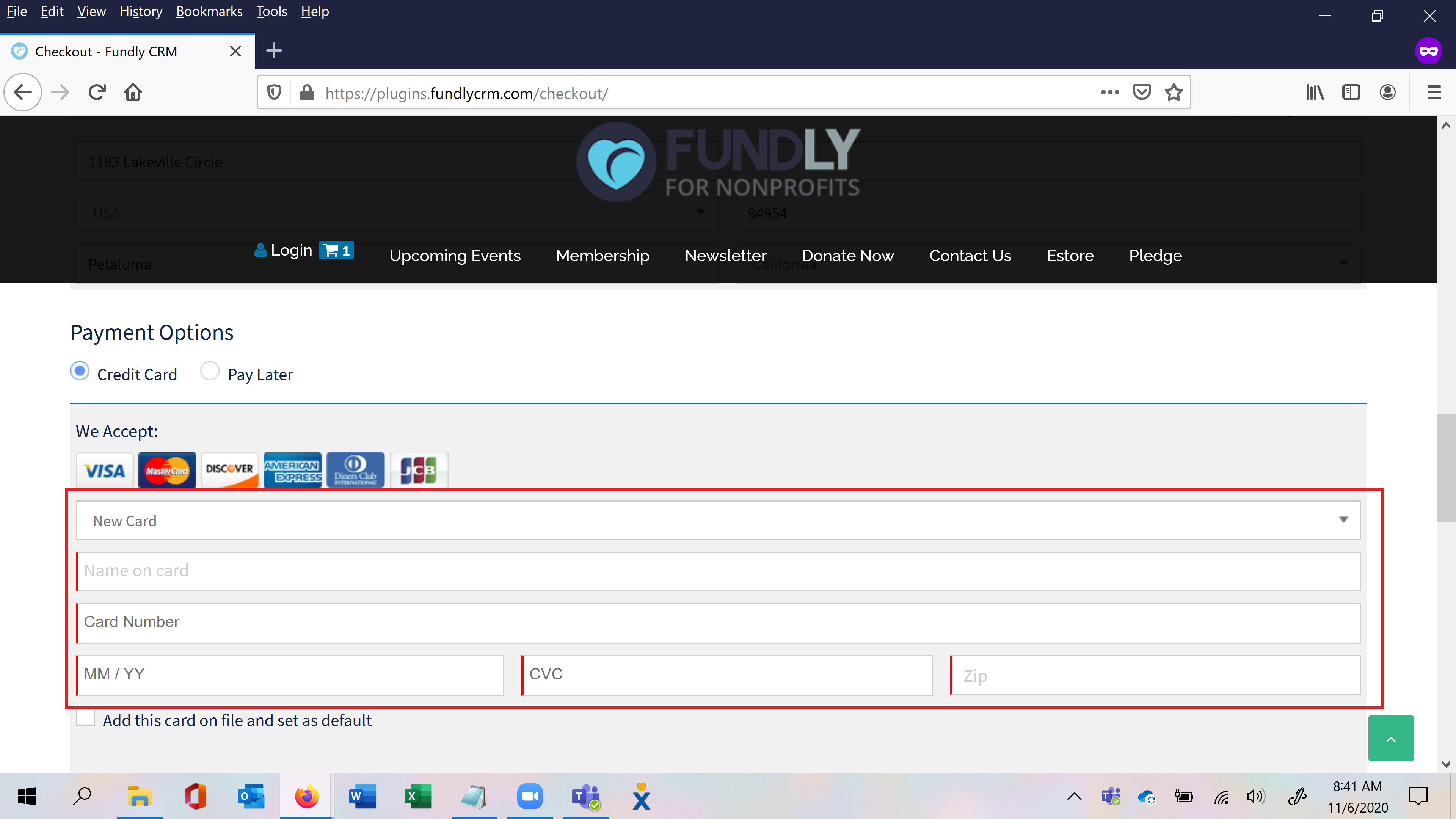Click the JCB card logo
Screen dimensions: 1456x819
click(419, 470)
